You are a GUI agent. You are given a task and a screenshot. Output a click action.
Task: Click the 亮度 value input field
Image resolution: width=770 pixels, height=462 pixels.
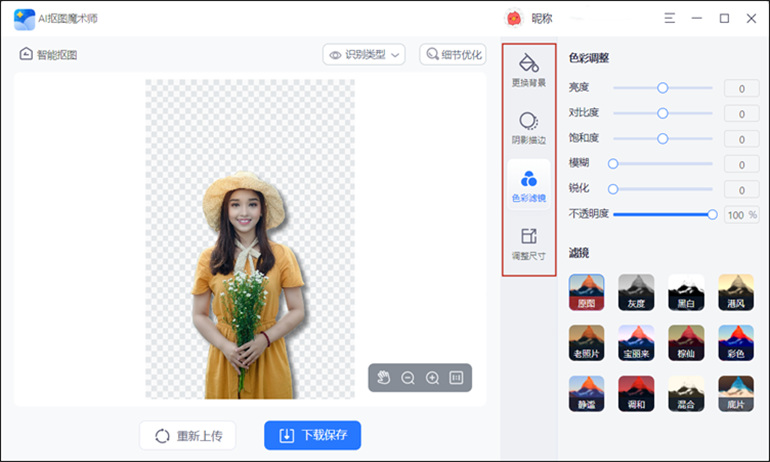click(x=742, y=88)
